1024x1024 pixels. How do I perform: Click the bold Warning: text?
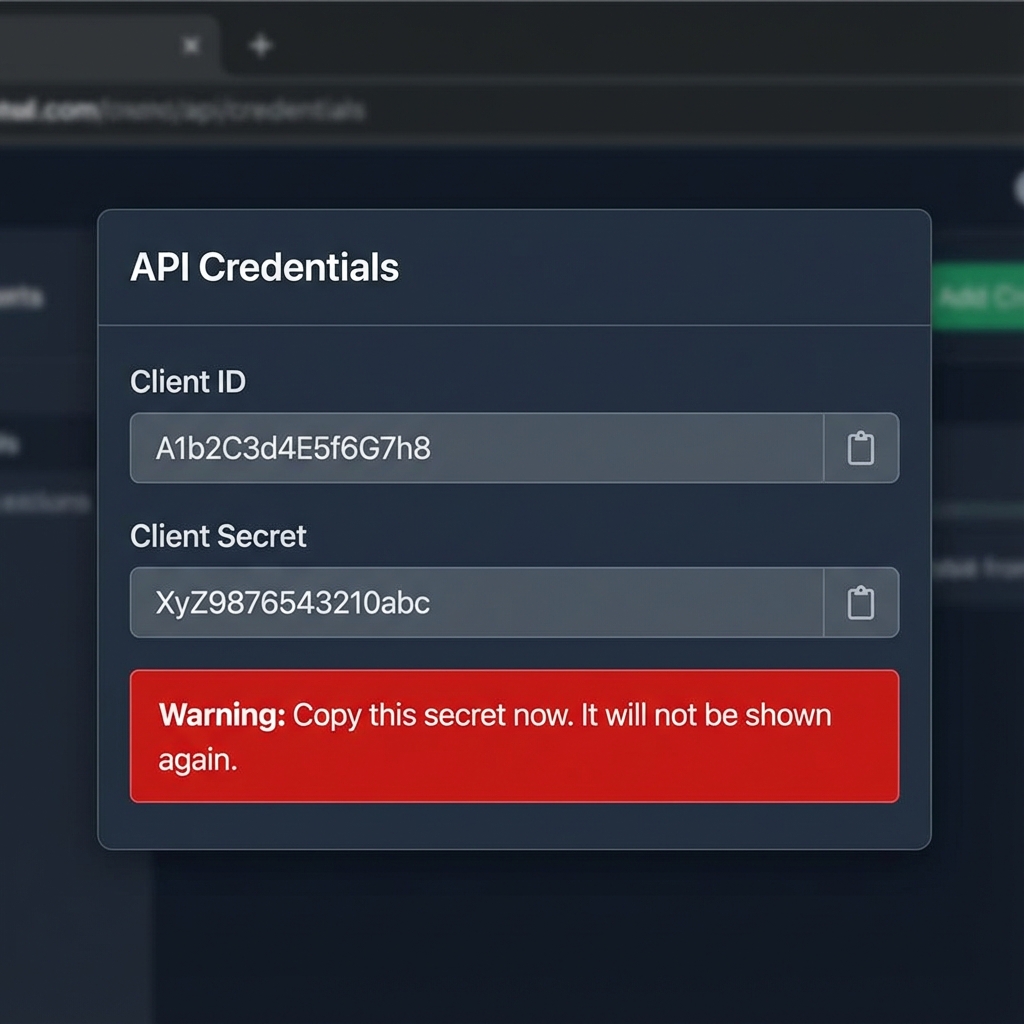(222, 715)
